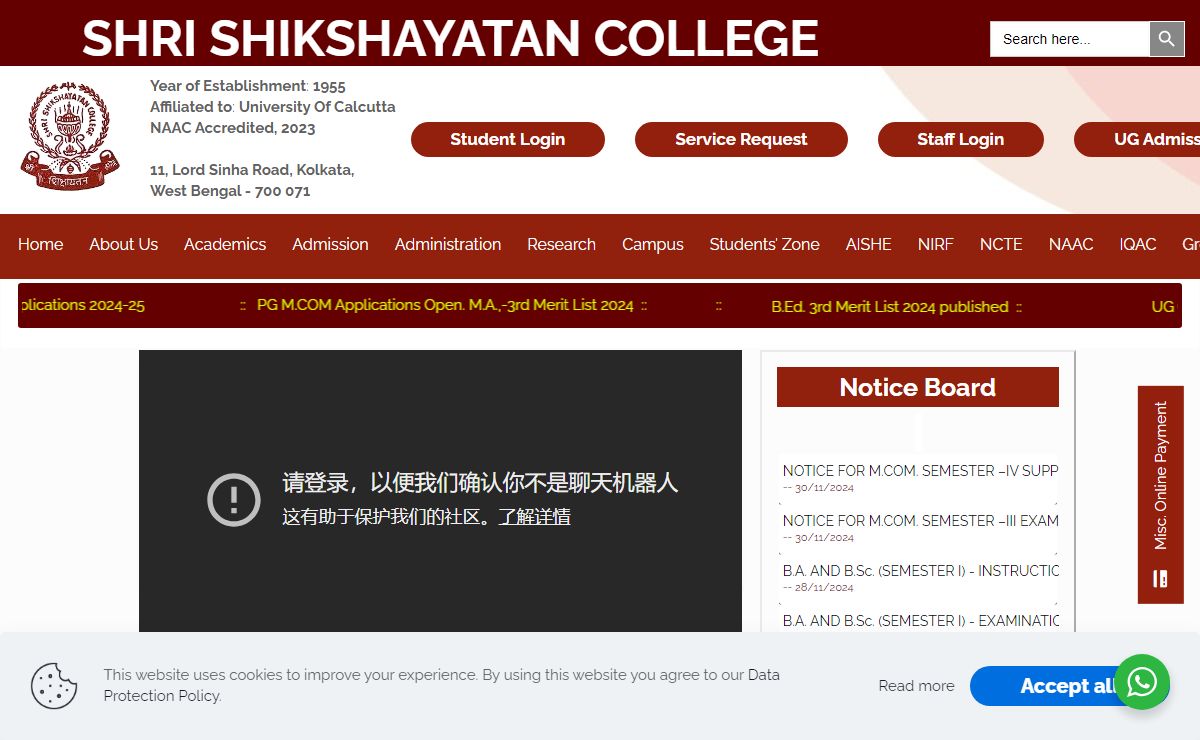Click the exclamation alert icon in video panel

(234, 499)
